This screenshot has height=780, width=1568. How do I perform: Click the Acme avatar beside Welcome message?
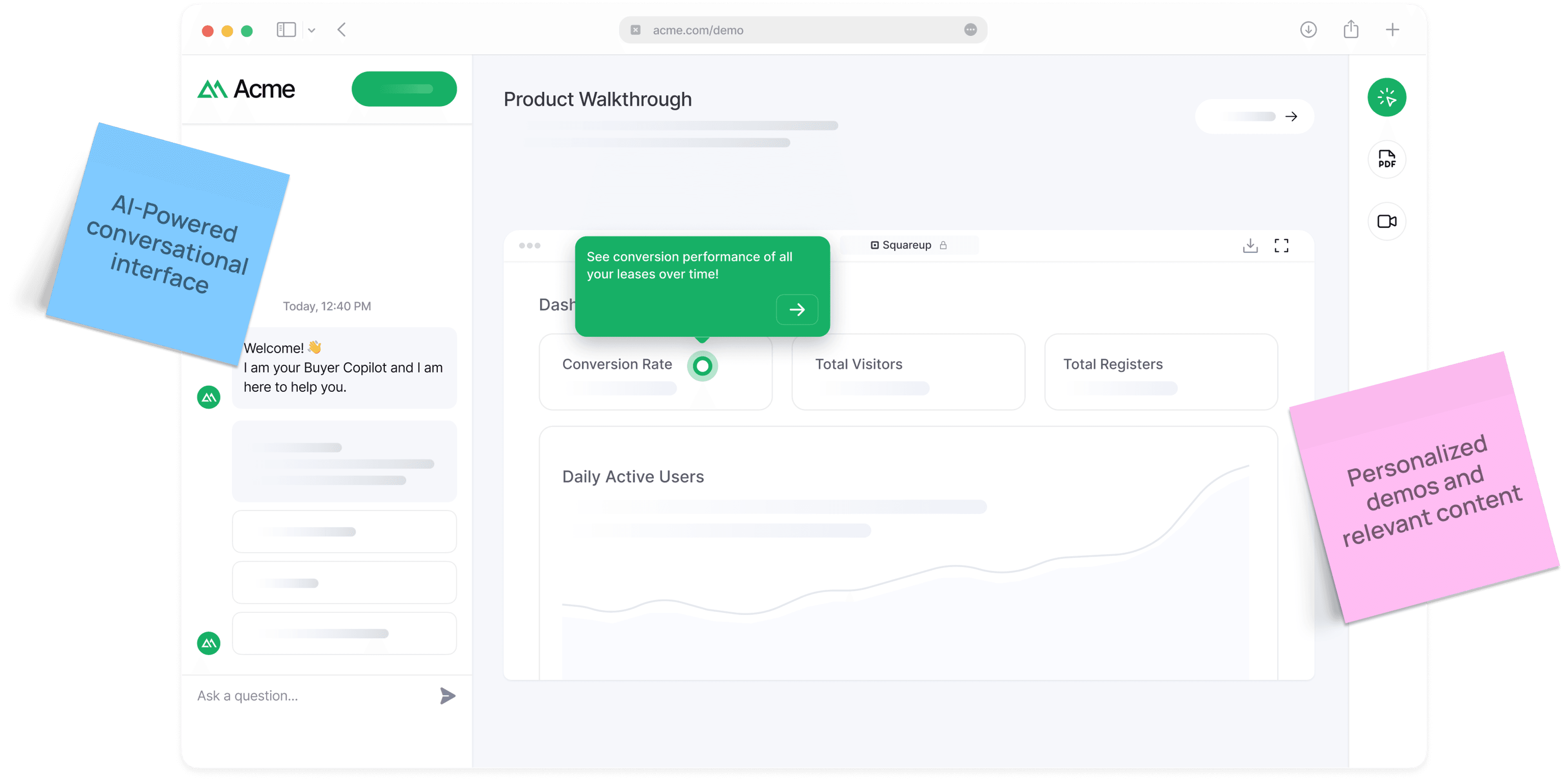[x=209, y=397]
